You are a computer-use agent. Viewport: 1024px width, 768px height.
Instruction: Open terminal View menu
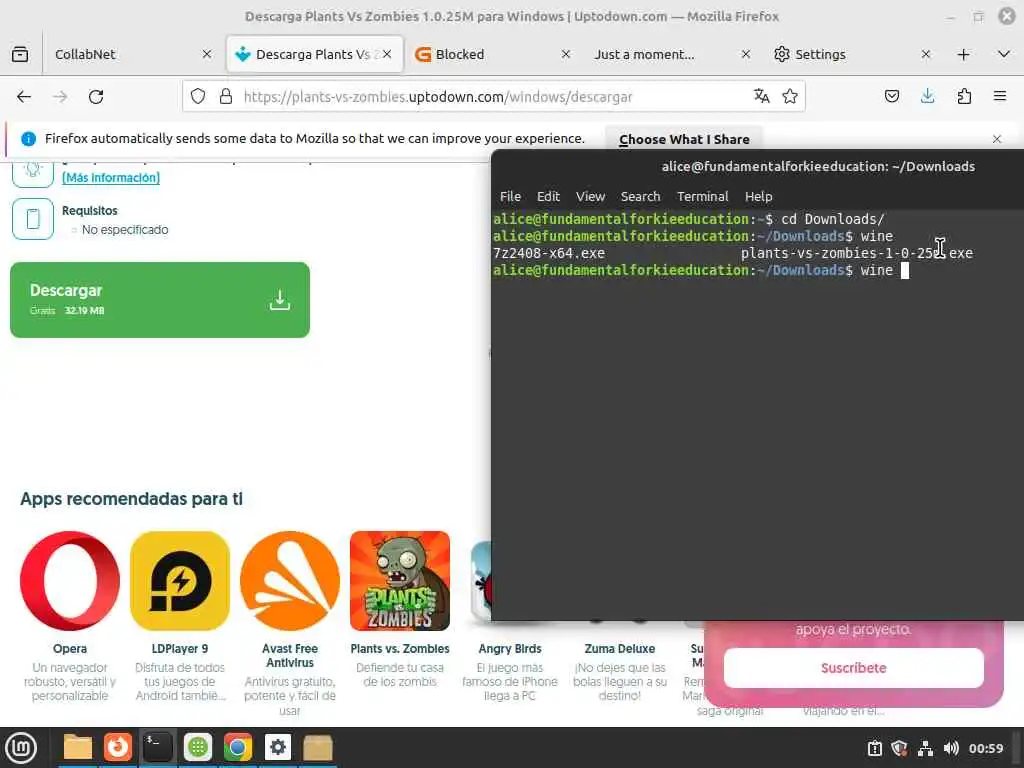(x=590, y=197)
